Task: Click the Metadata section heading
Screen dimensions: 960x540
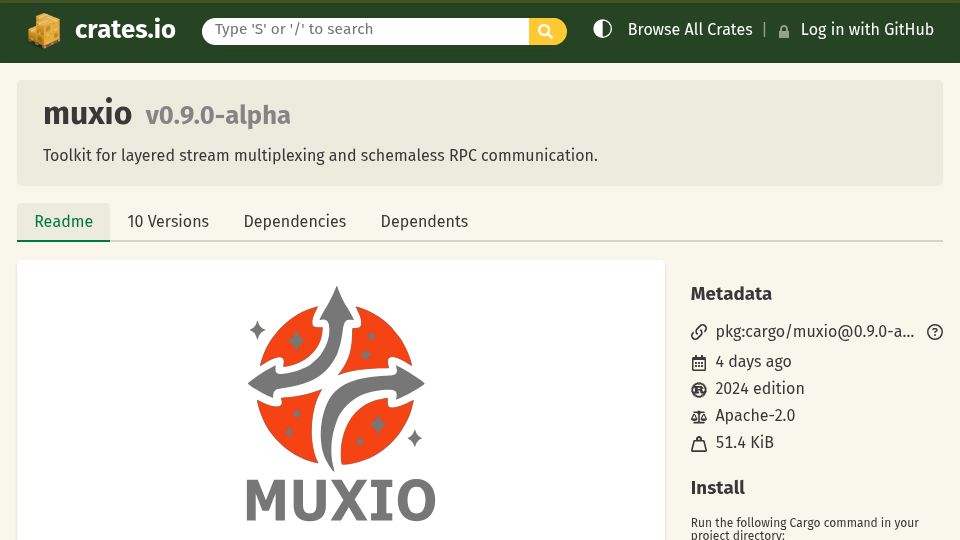Action: 731,294
